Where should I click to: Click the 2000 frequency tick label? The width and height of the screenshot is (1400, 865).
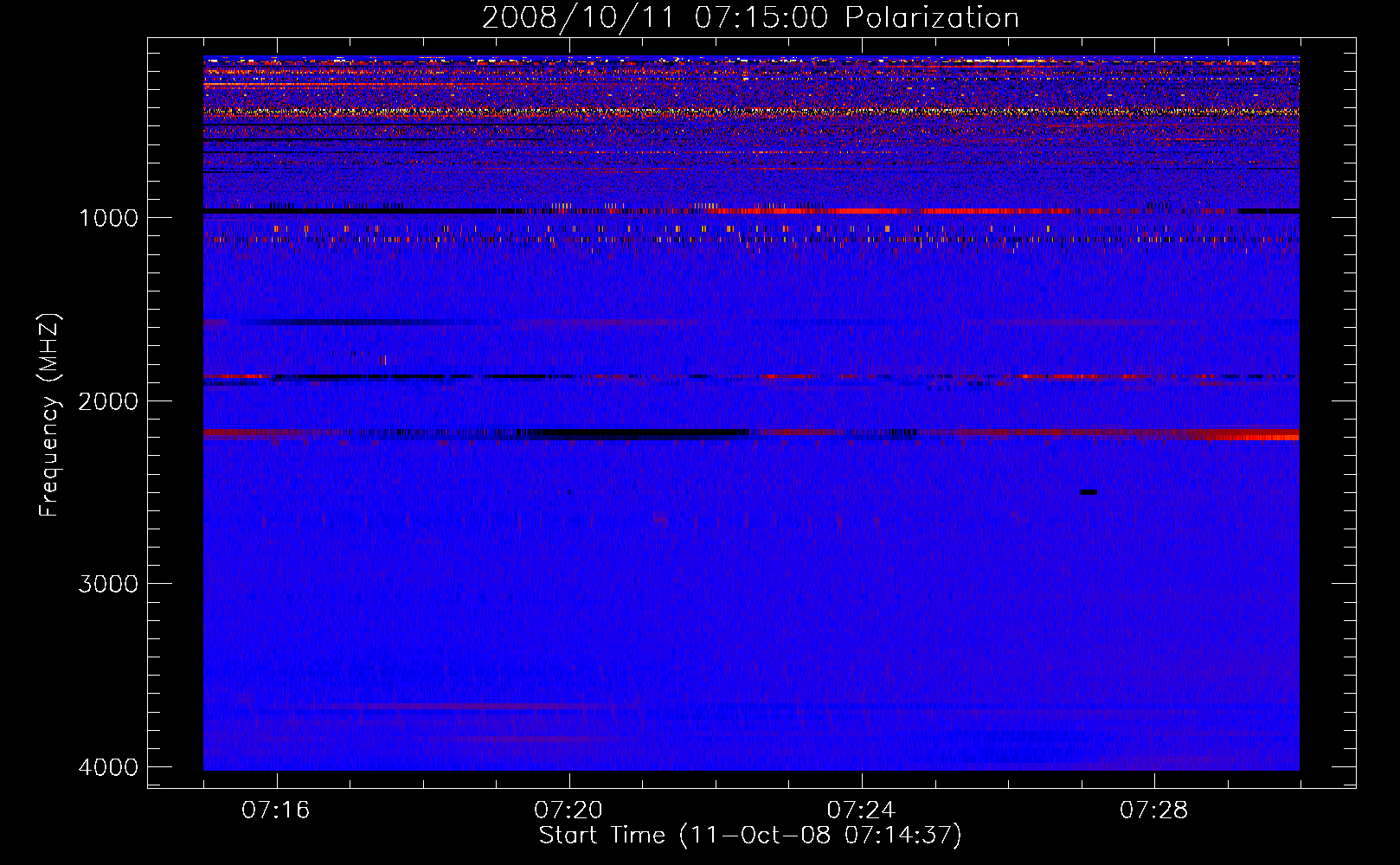pos(108,400)
